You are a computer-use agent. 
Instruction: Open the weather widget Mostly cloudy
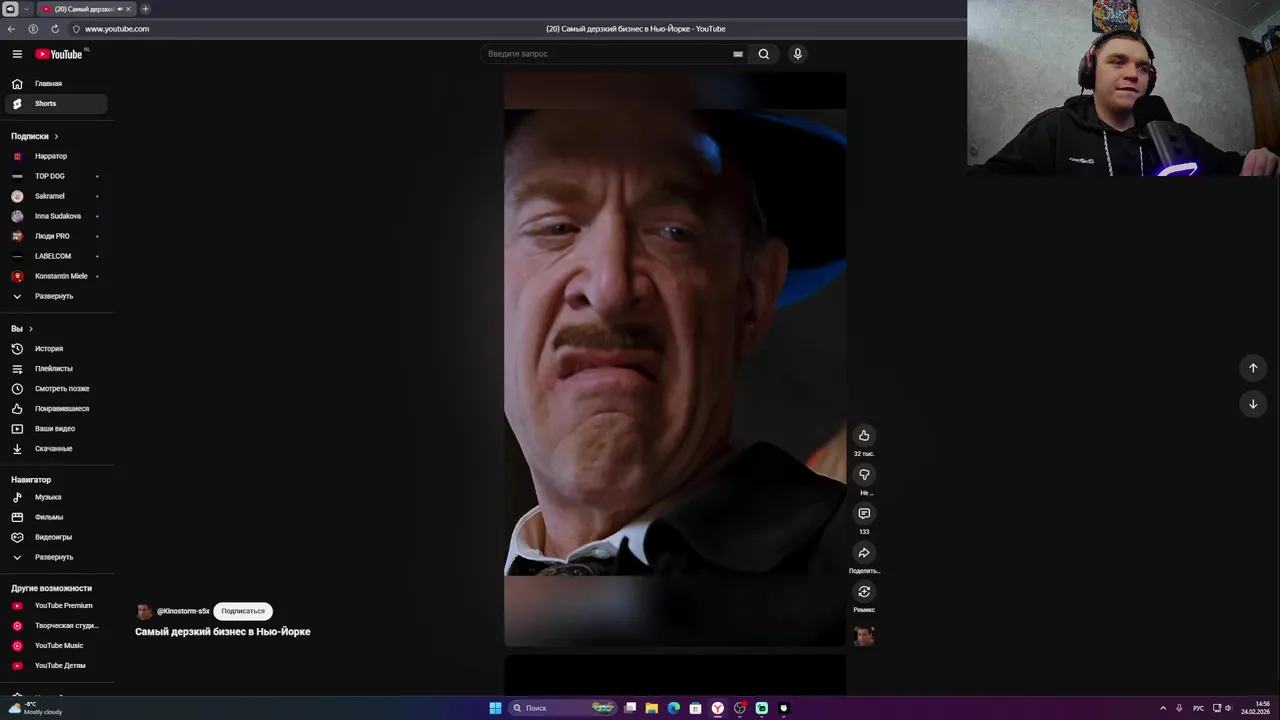click(x=36, y=708)
